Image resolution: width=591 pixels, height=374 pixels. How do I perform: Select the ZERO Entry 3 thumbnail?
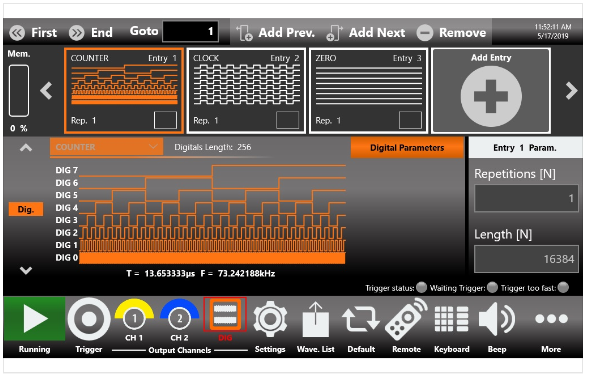369,90
